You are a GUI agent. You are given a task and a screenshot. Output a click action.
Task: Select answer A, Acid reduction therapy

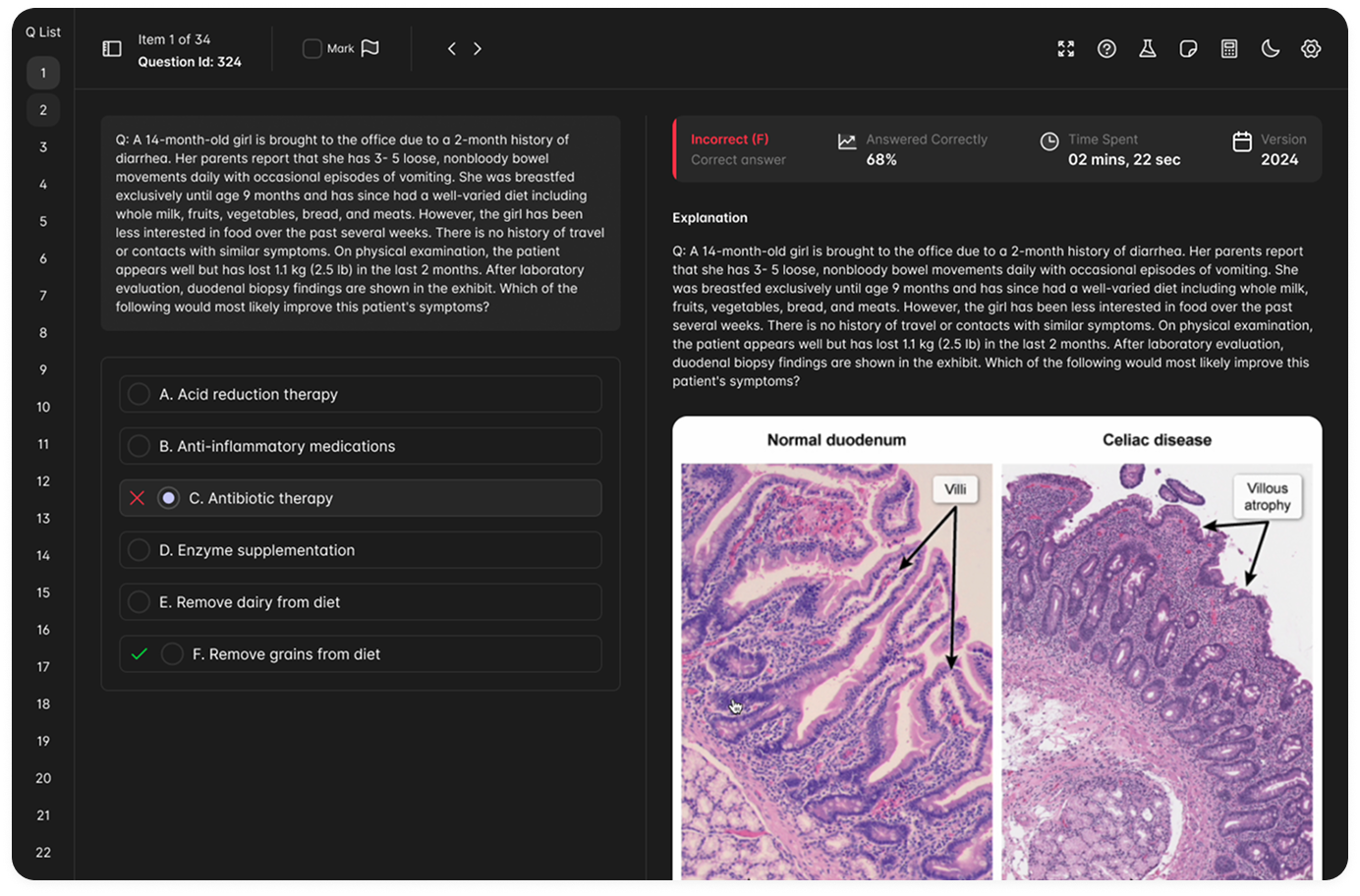pyautogui.click(x=361, y=394)
